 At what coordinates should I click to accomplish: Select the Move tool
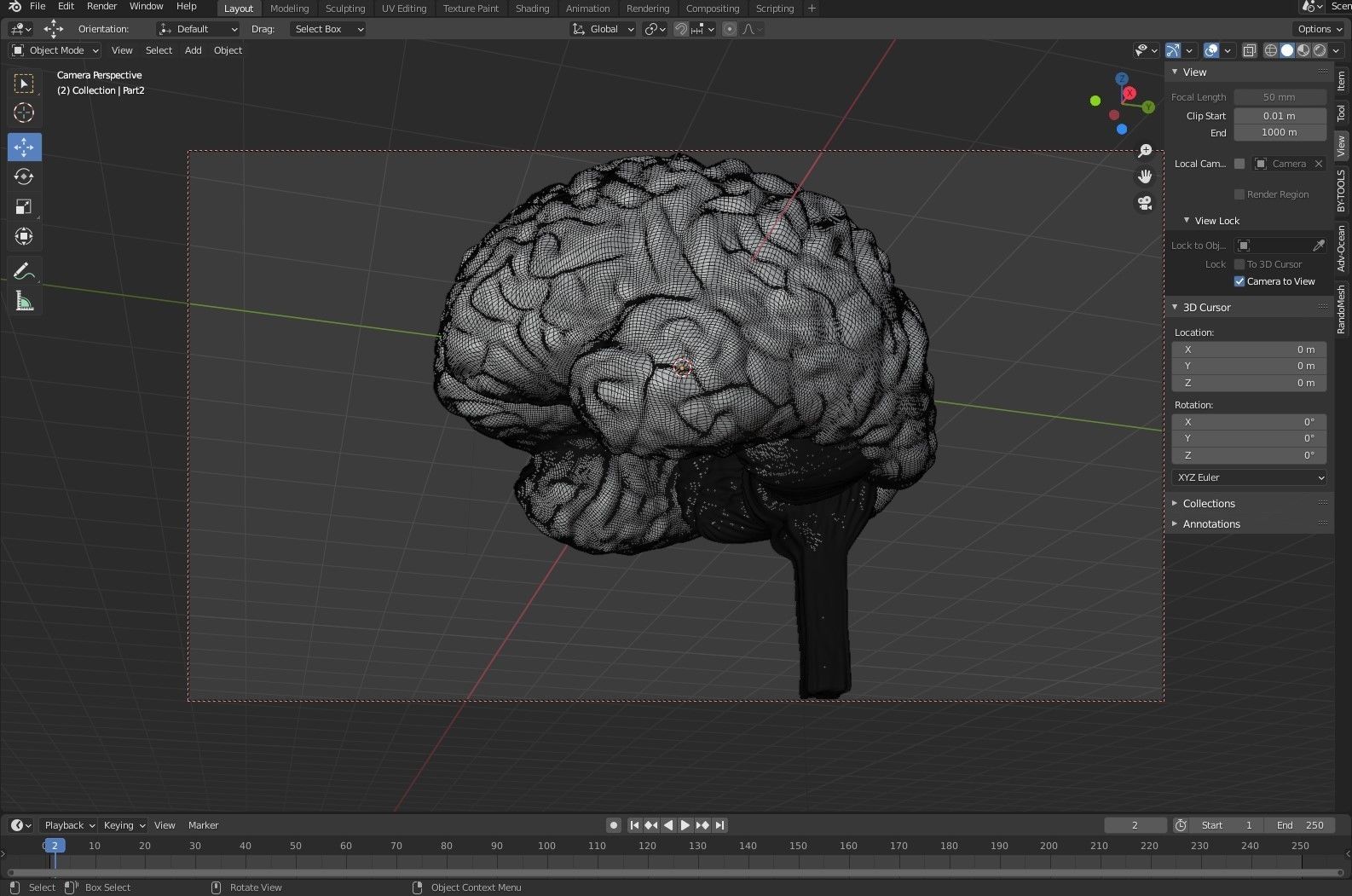pyautogui.click(x=24, y=147)
